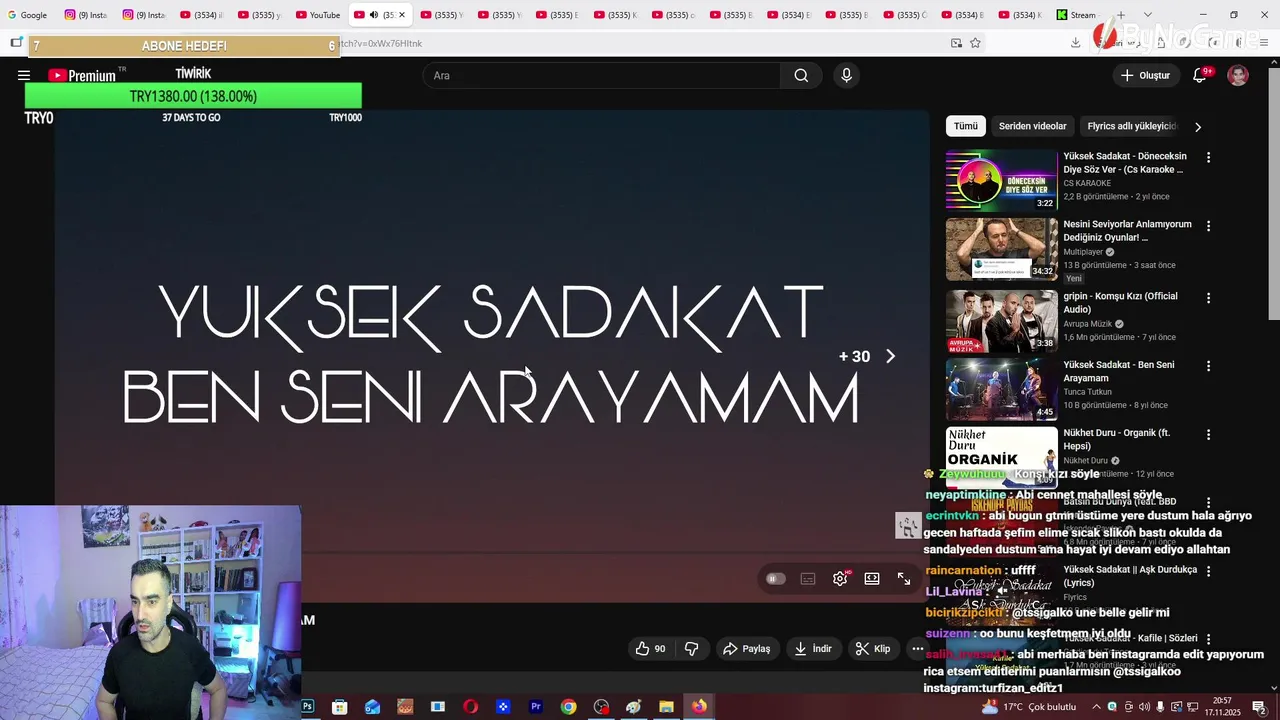Open options for Nükhet Duru Organik video
Image resolution: width=1280 pixels, height=720 pixels.
point(1208,435)
